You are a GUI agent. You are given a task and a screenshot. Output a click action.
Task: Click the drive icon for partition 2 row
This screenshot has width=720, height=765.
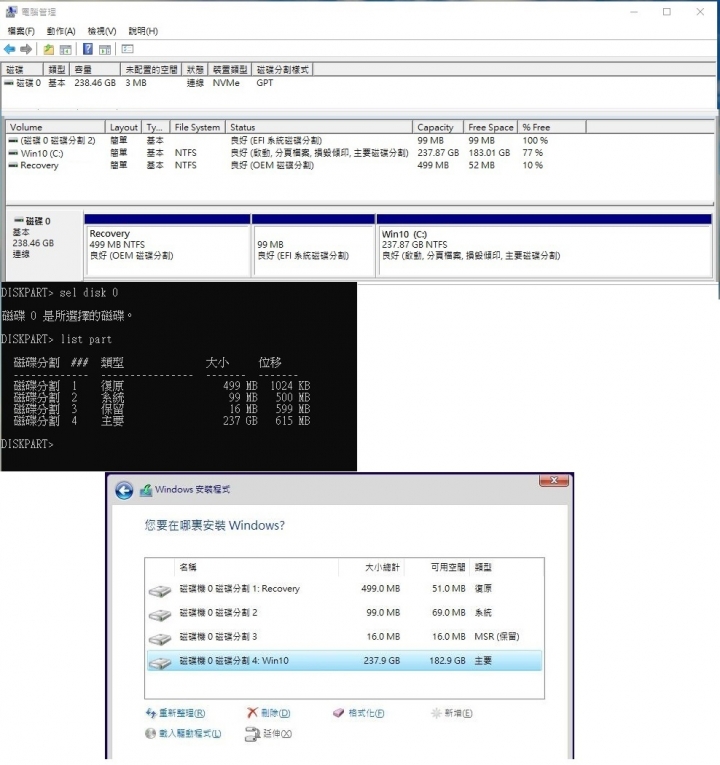160,615
